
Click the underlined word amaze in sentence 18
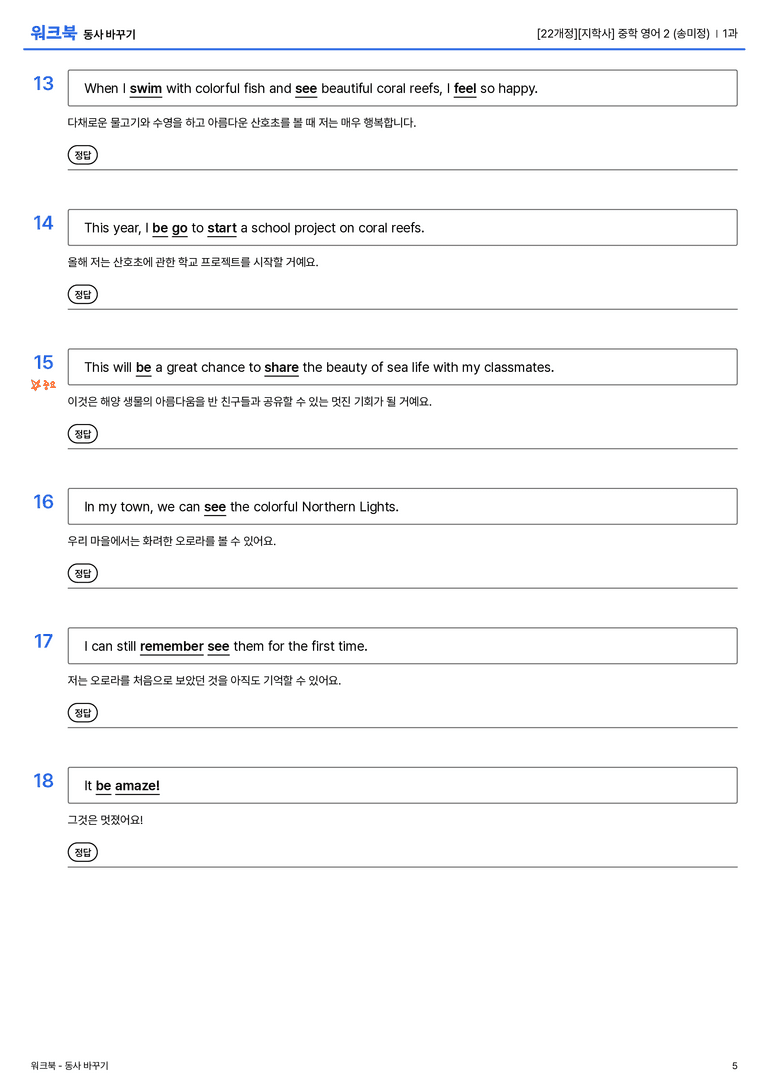tap(136, 786)
